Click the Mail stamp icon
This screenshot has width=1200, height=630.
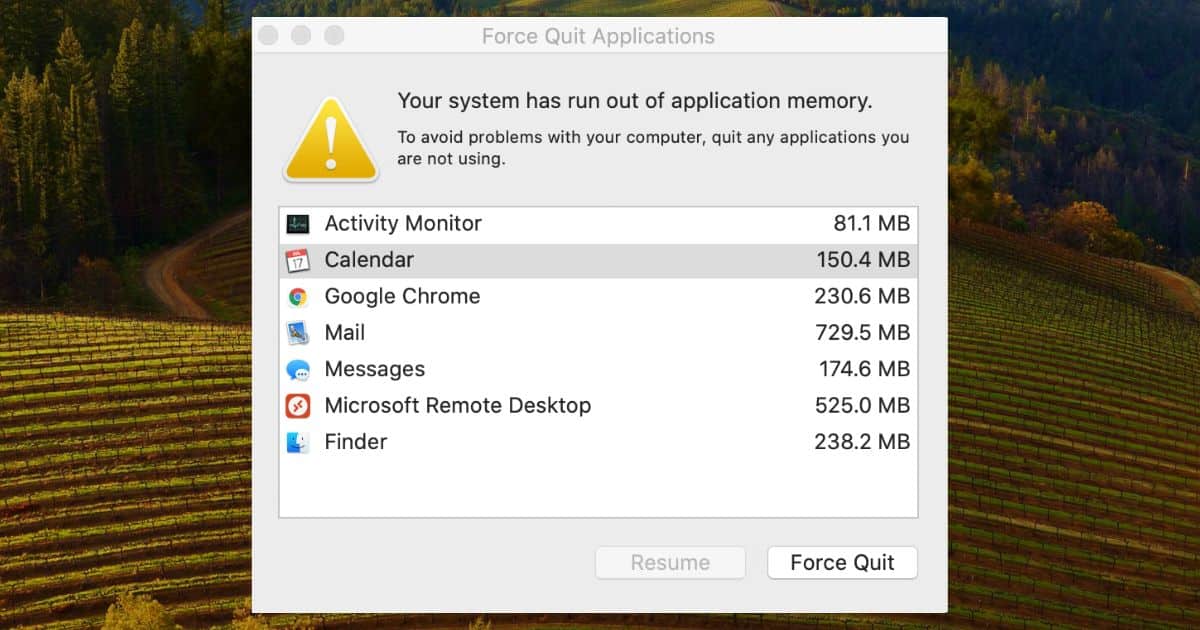298,333
